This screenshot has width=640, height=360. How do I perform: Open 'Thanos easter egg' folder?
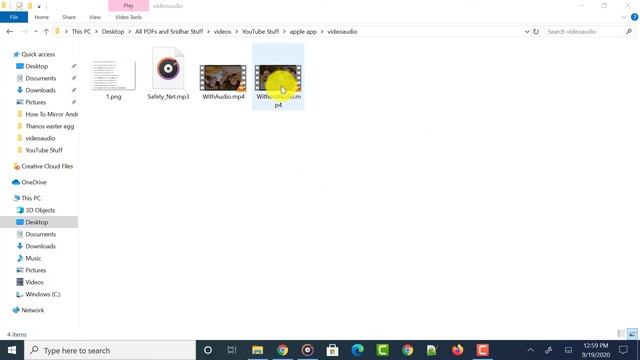49,126
